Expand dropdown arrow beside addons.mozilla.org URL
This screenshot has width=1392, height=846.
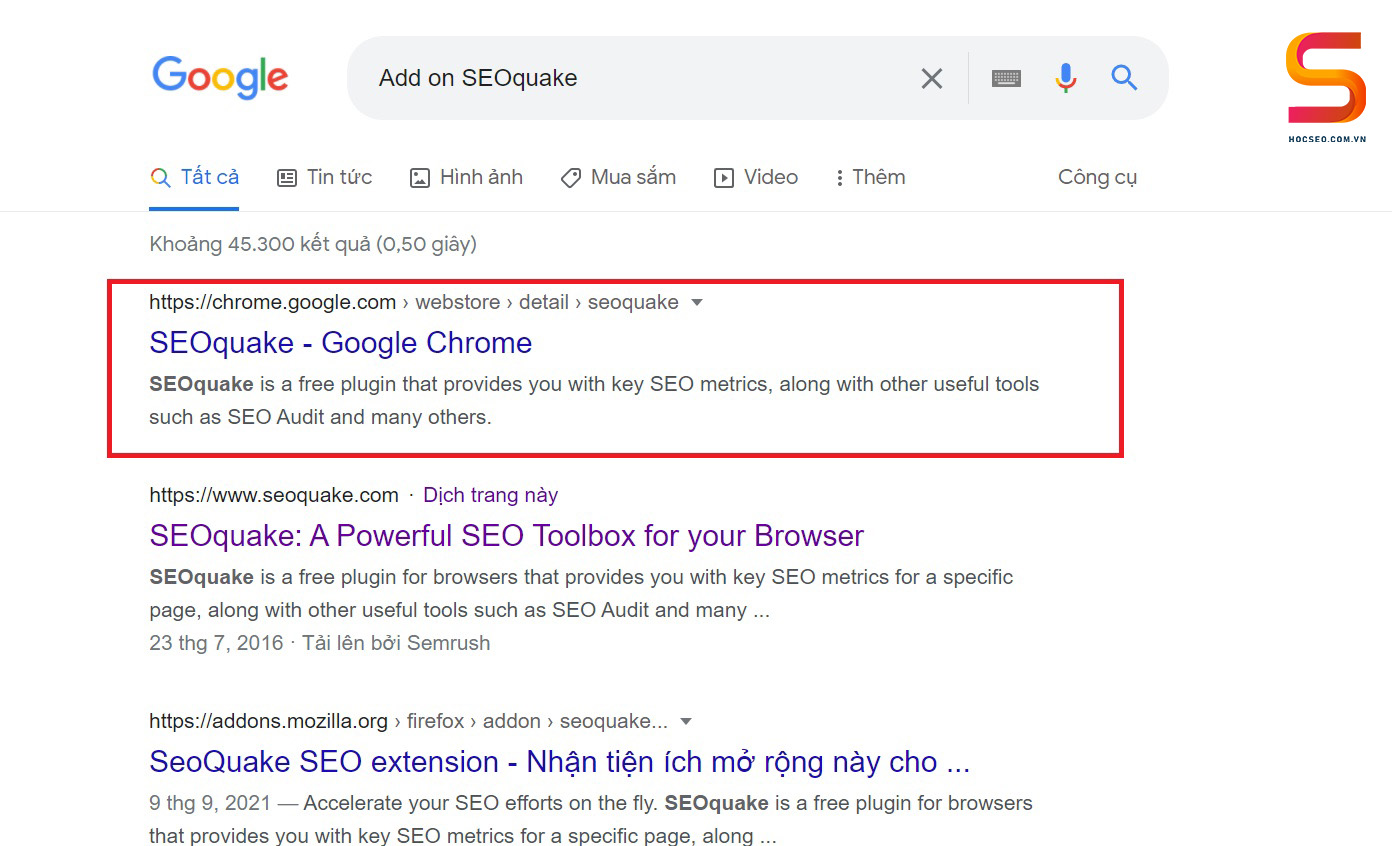[685, 721]
